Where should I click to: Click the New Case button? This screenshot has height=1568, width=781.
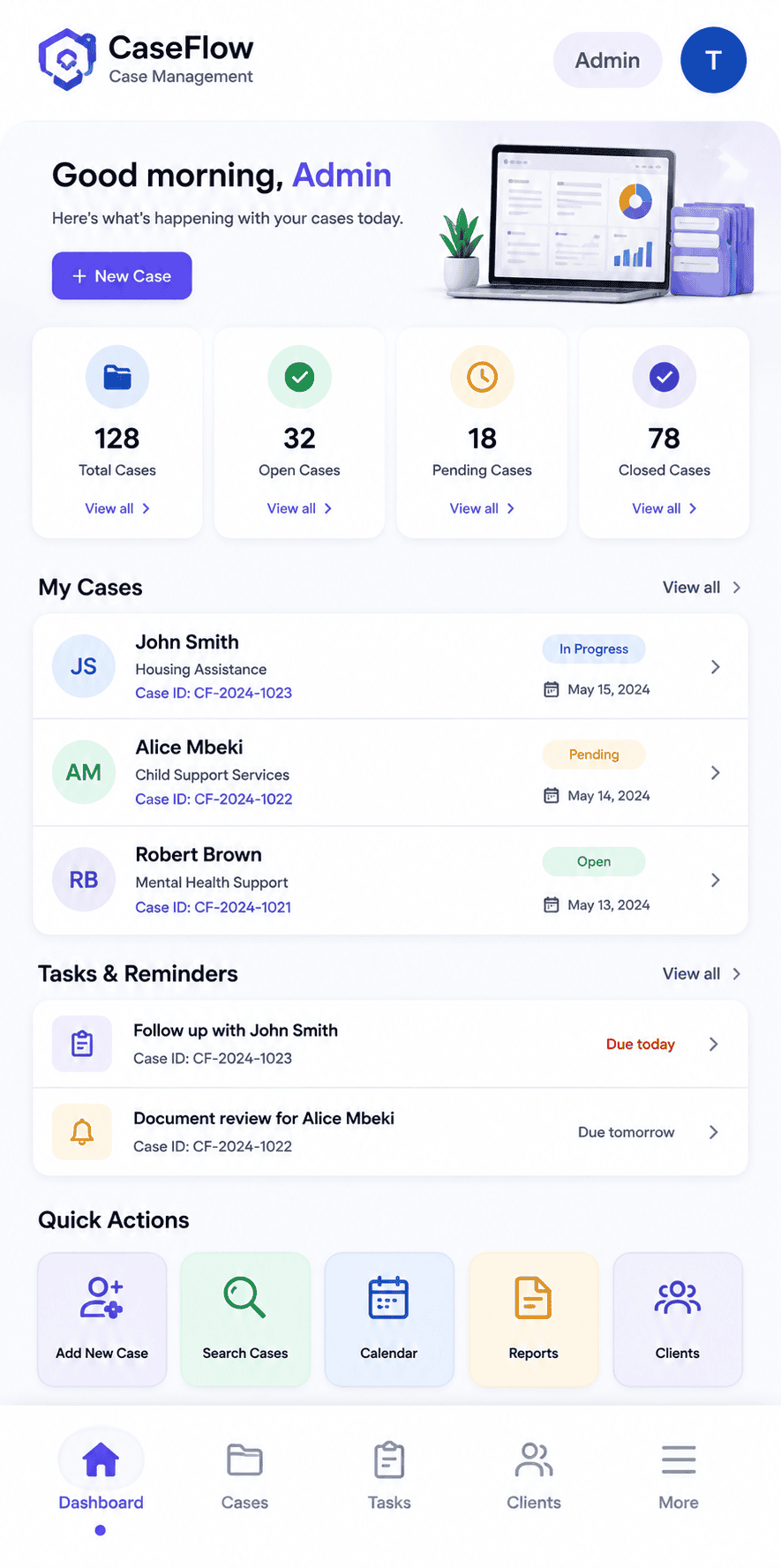pos(122,276)
